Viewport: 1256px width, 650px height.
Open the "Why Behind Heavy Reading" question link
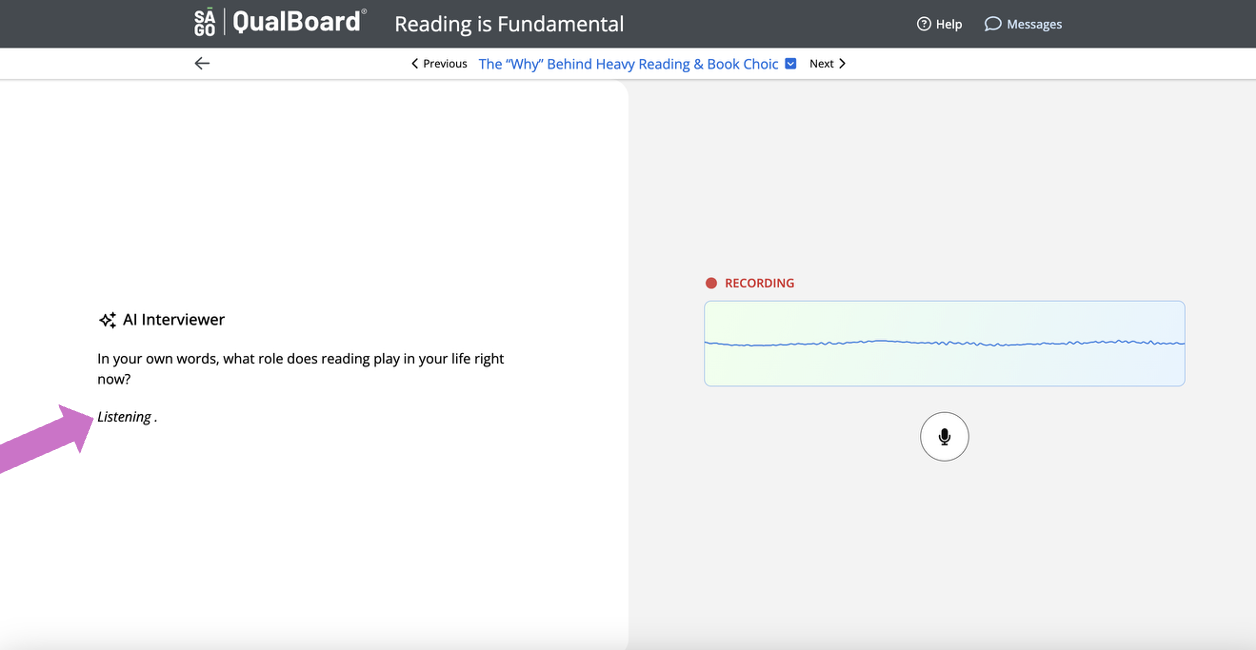[628, 63]
